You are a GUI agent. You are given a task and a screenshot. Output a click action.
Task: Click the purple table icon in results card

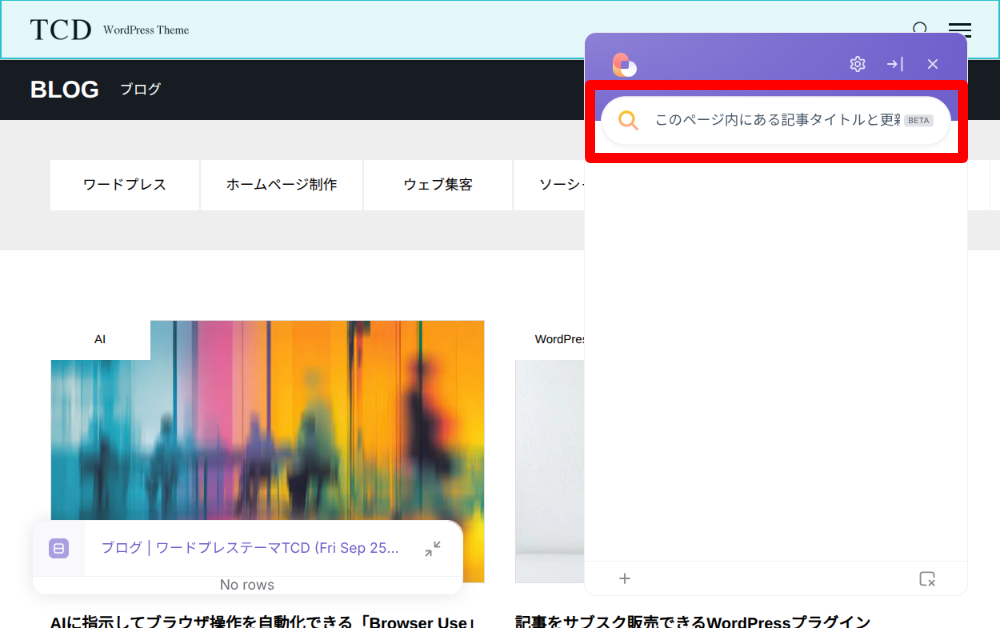tap(59, 548)
